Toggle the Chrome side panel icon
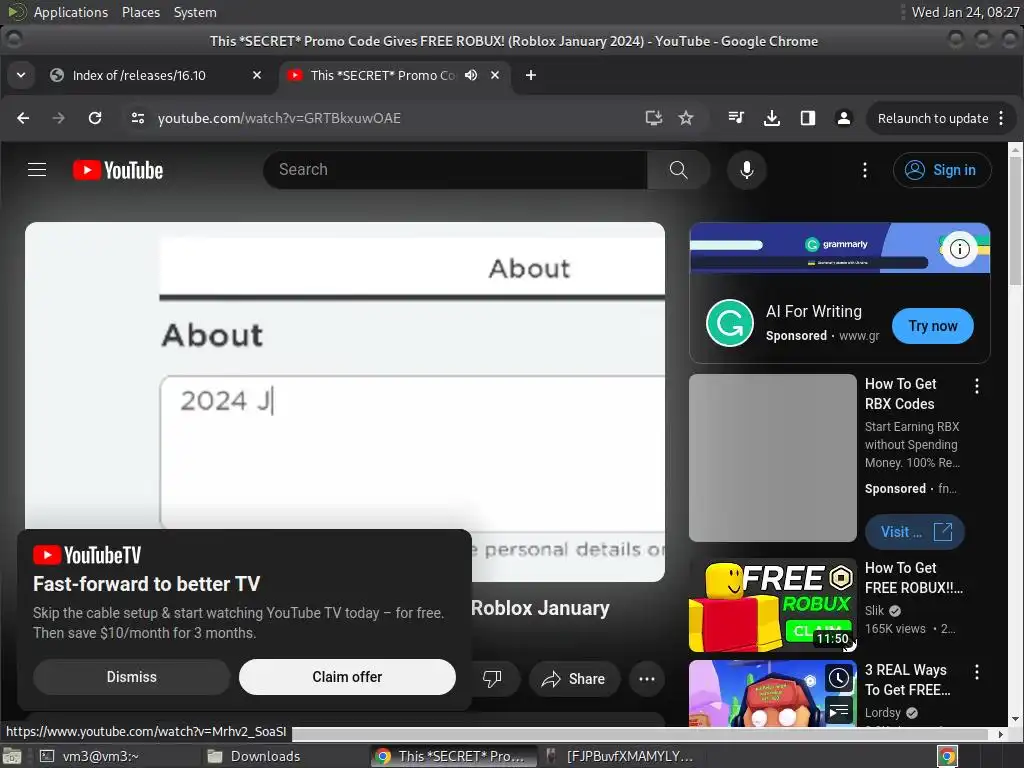The height and width of the screenshot is (768, 1024). click(x=808, y=118)
